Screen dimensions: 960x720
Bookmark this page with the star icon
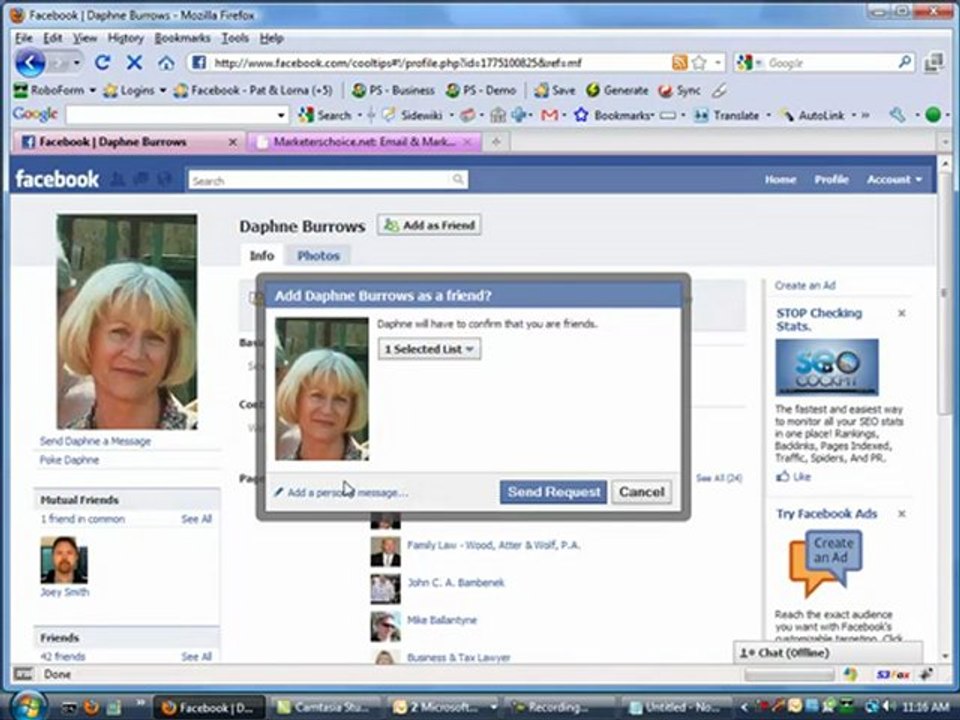[x=699, y=62]
